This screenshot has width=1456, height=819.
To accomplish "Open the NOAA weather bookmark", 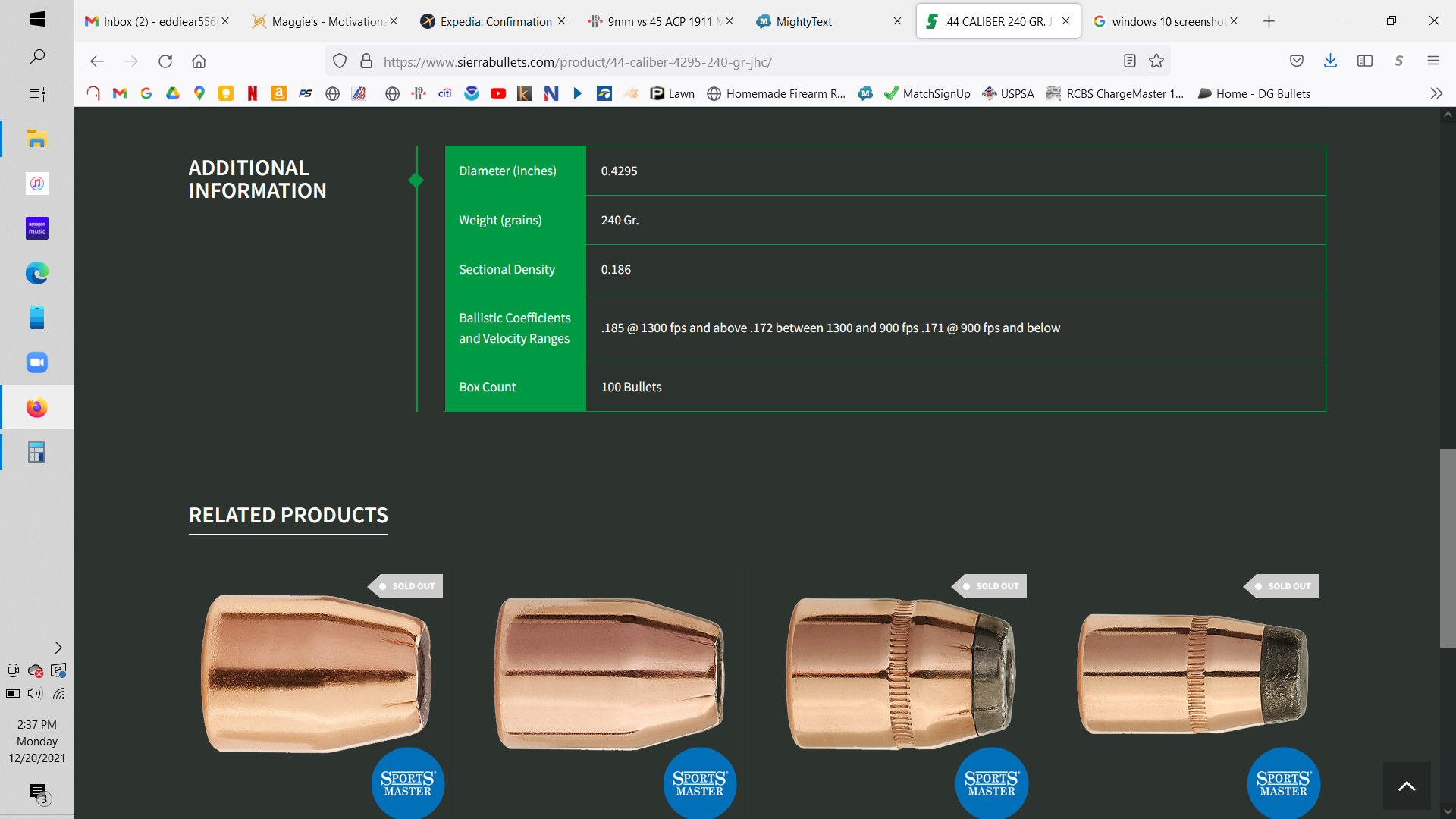I will pyautogui.click(x=472, y=93).
